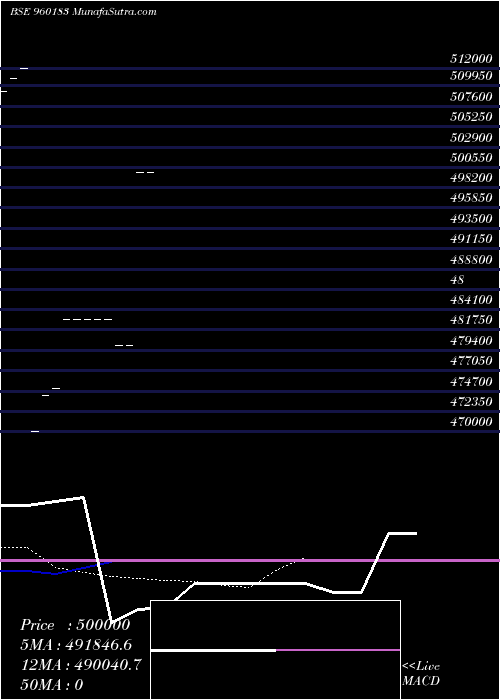This screenshot has width=500, height=700.
Task: Select the 507600 price axis label
Action: [471, 97]
